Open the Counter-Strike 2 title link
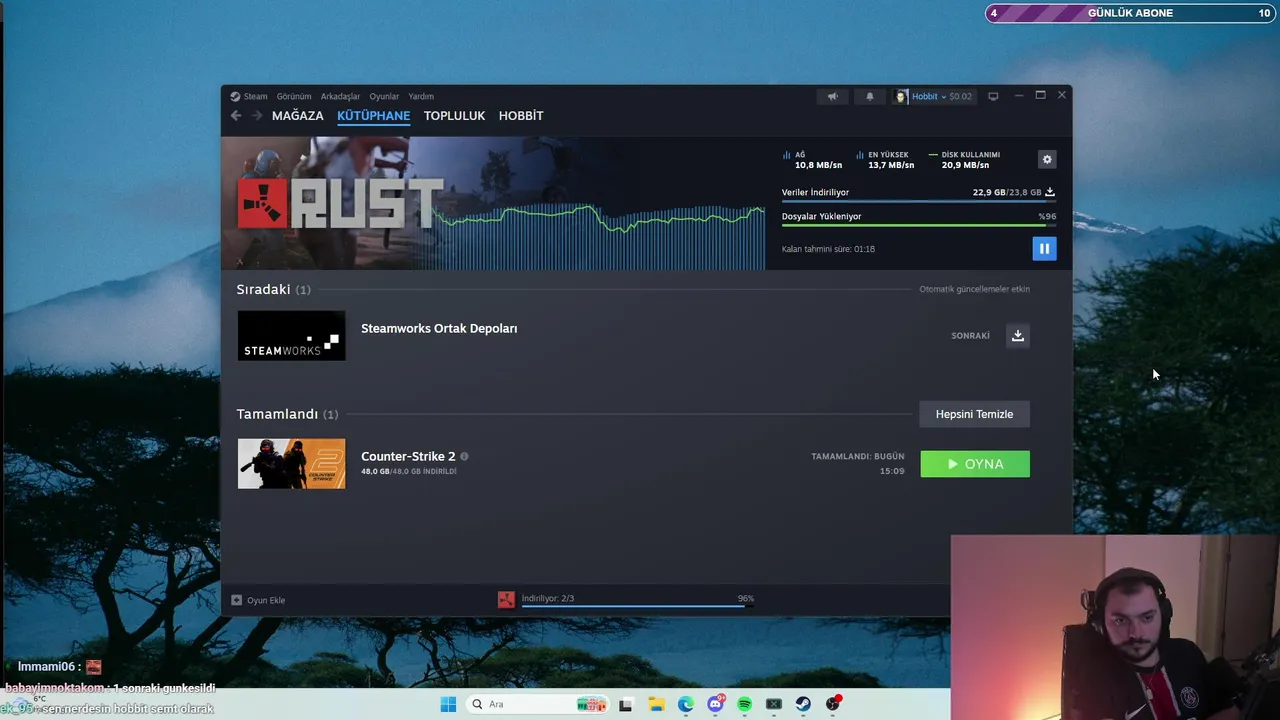1280x720 pixels. pyautogui.click(x=408, y=456)
